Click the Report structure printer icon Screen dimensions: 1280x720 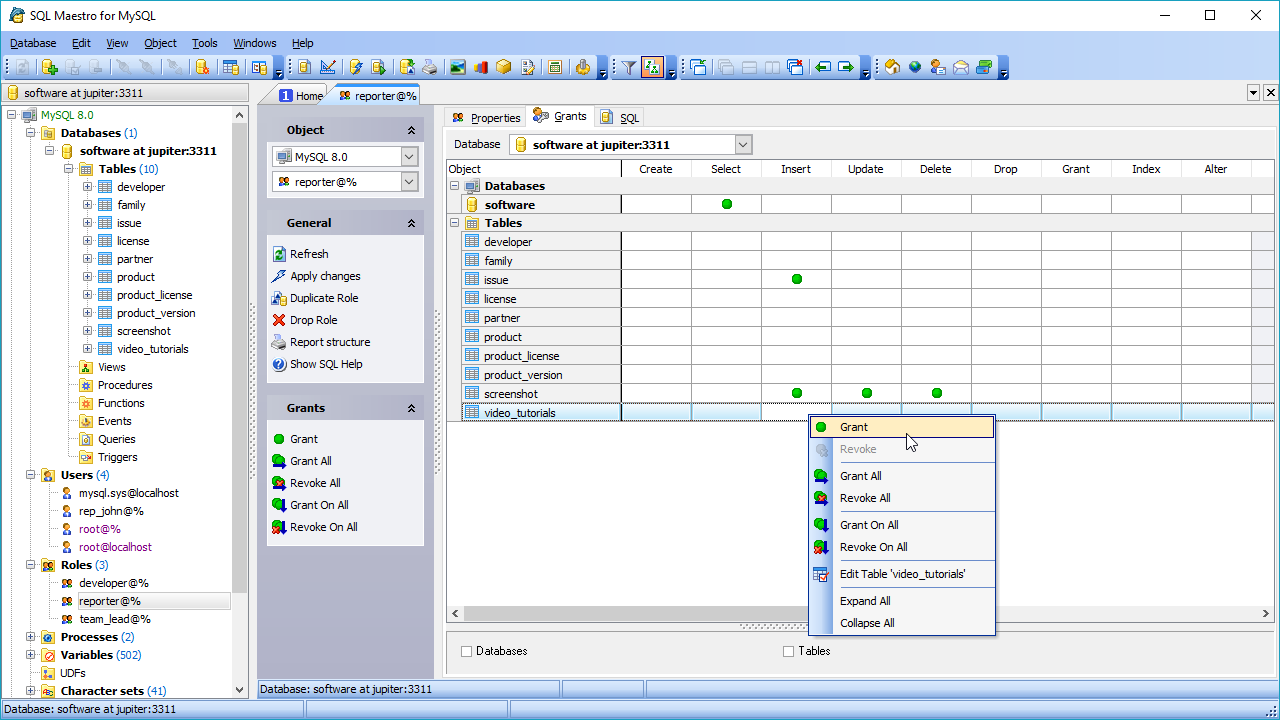tap(280, 342)
